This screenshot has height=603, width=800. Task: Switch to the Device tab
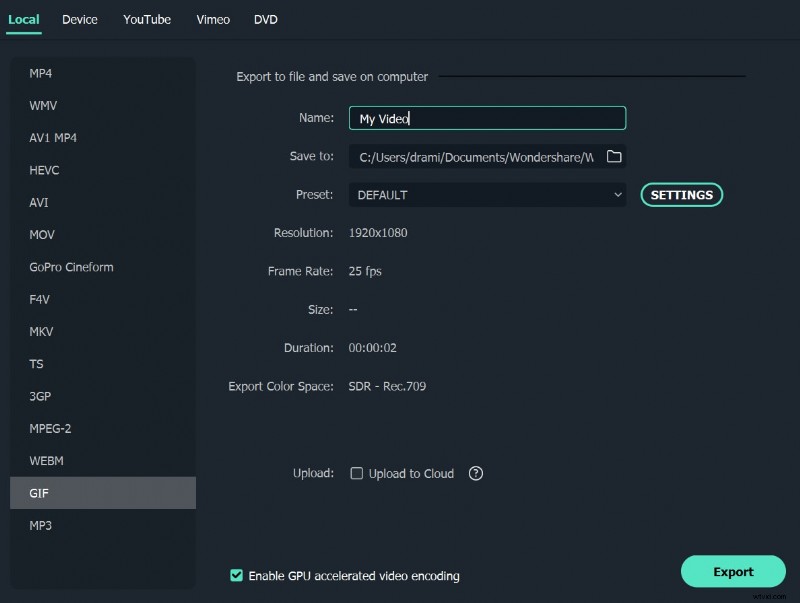click(x=80, y=19)
